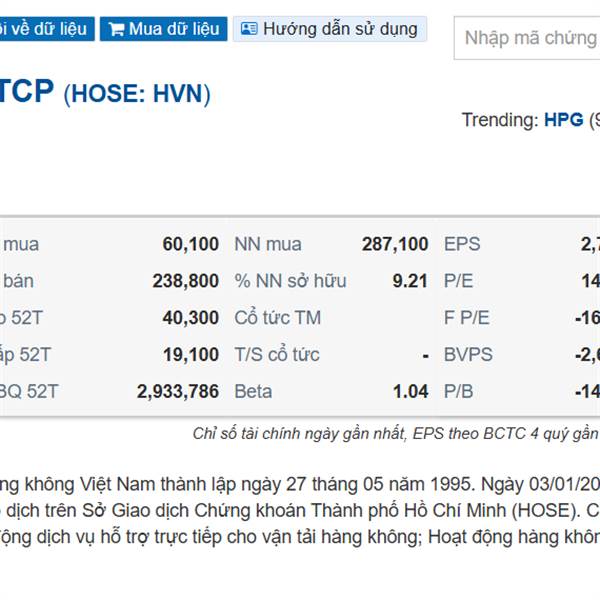600x600 pixels.
Task: Click the EPS label
Action: click(462, 244)
